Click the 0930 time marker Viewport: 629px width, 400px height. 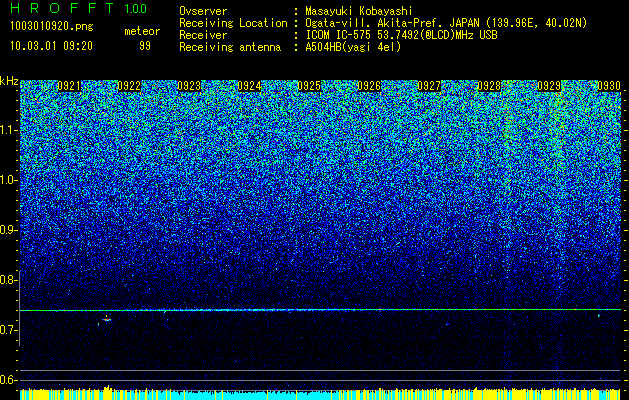coord(609,86)
